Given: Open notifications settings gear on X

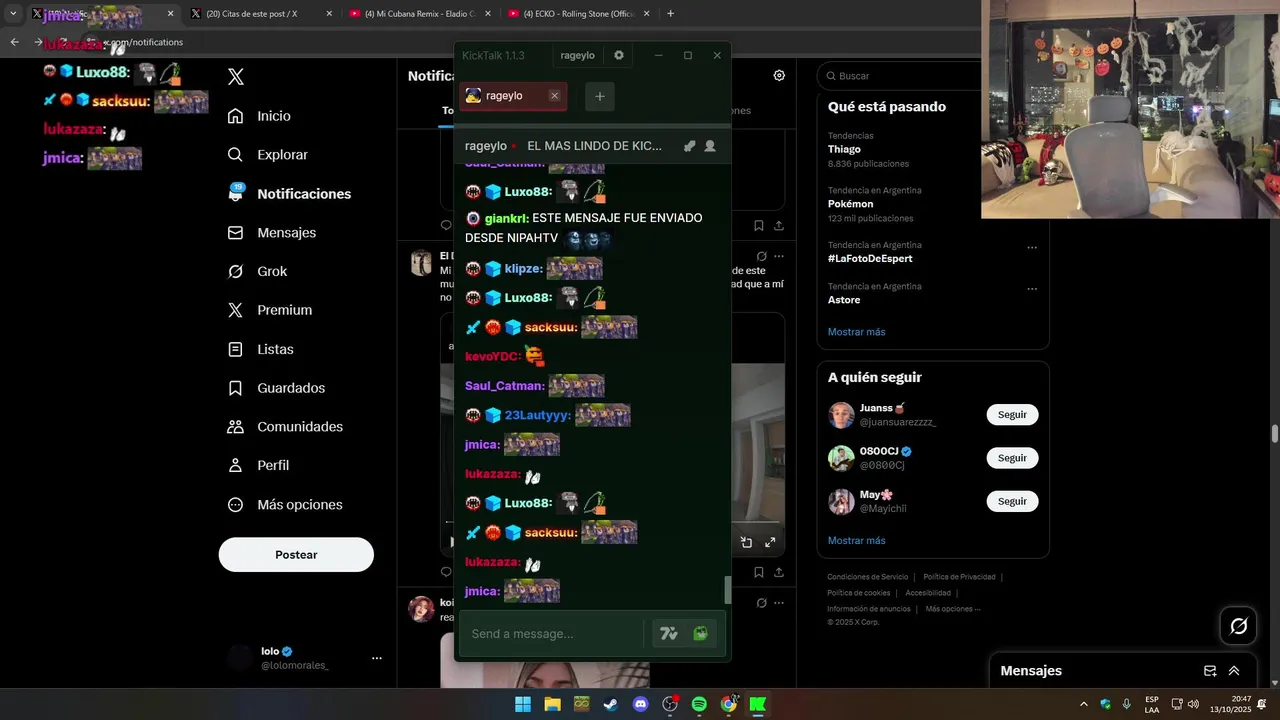Looking at the screenshot, I should pyautogui.click(x=779, y=76).
